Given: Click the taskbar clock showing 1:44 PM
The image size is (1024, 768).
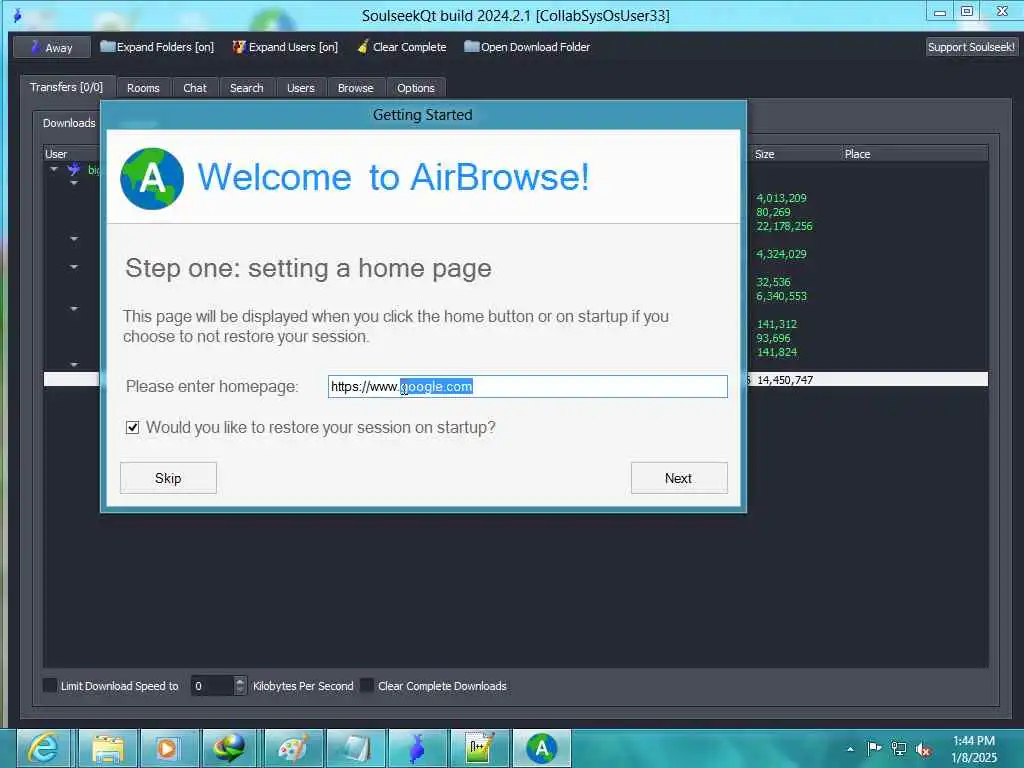Looking at the screenshot, I should (974, 748).
